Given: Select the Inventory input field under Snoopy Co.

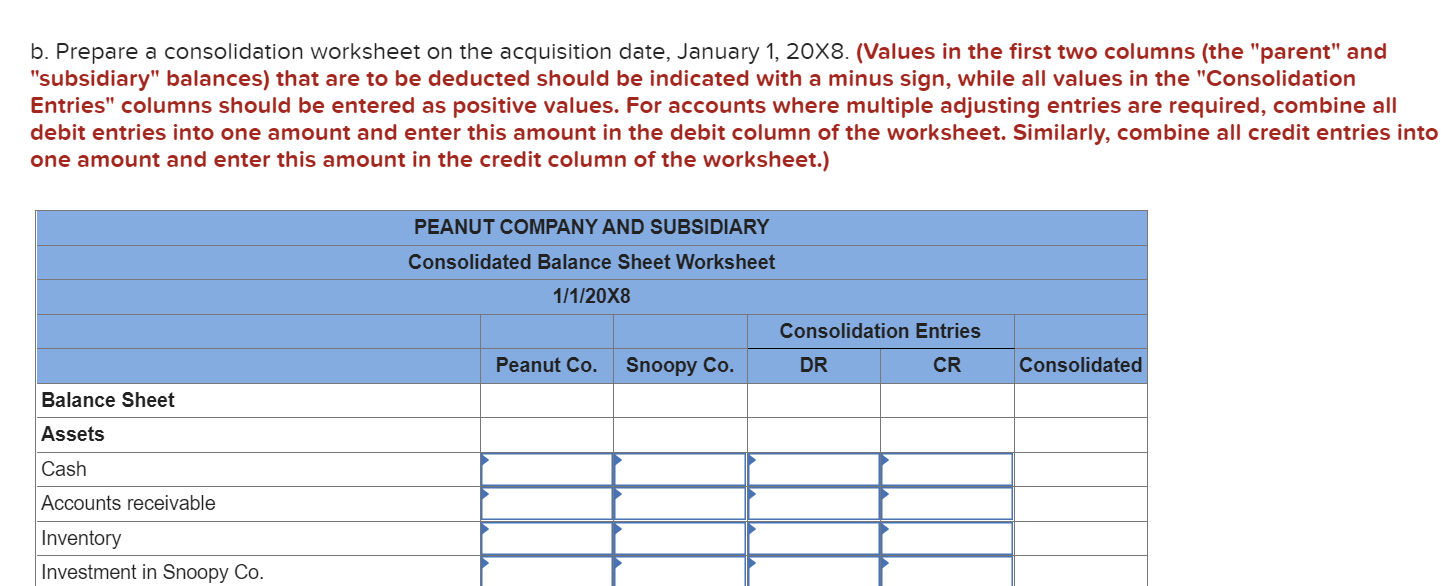Looking at the screenshot, I should click(680, 537).
